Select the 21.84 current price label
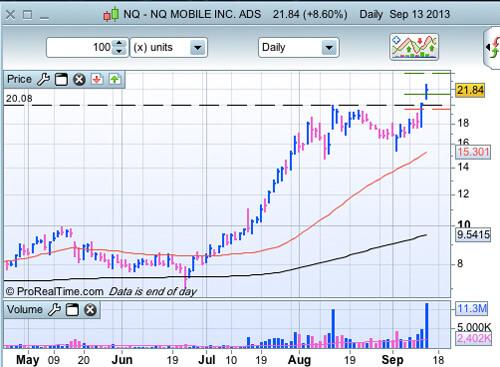This screenshot has height=367, width=500. tap(470, 90)
